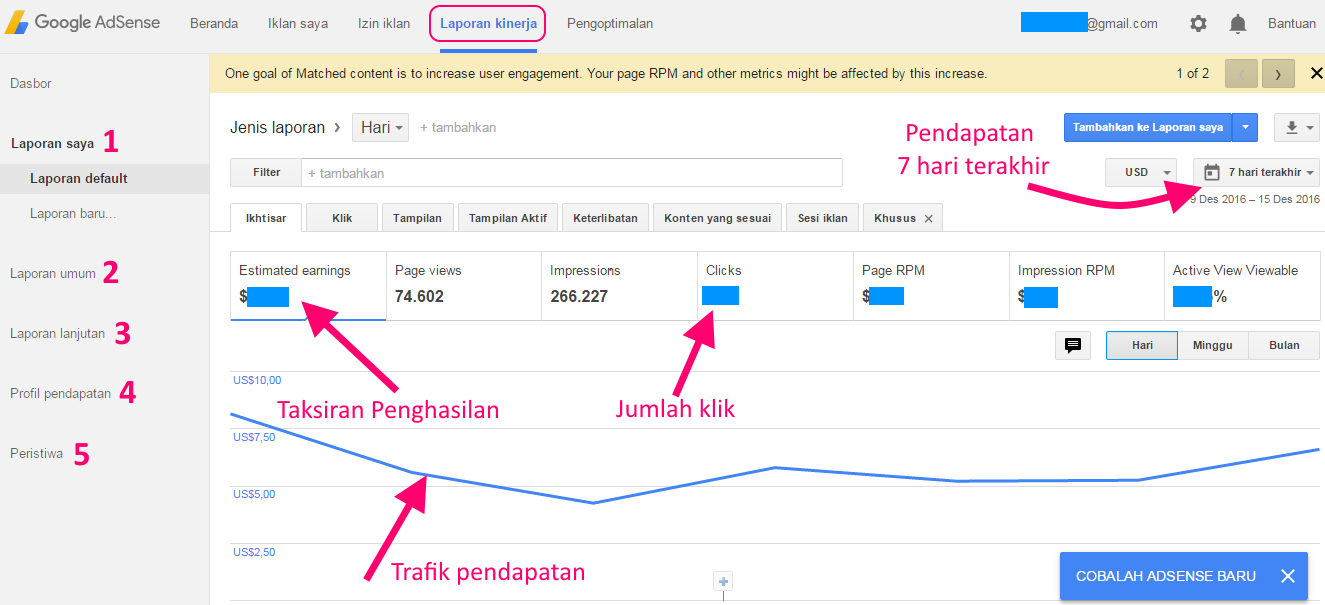Open the USD currency dropdown

1140,171
